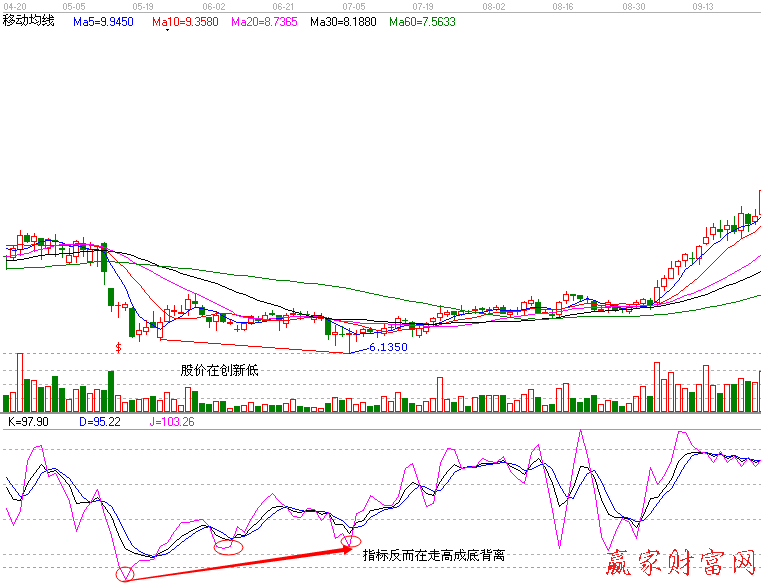Select the Ma10=9.3580 indicator label
This screenshot has height=587, width=761.
click(186, 20)
